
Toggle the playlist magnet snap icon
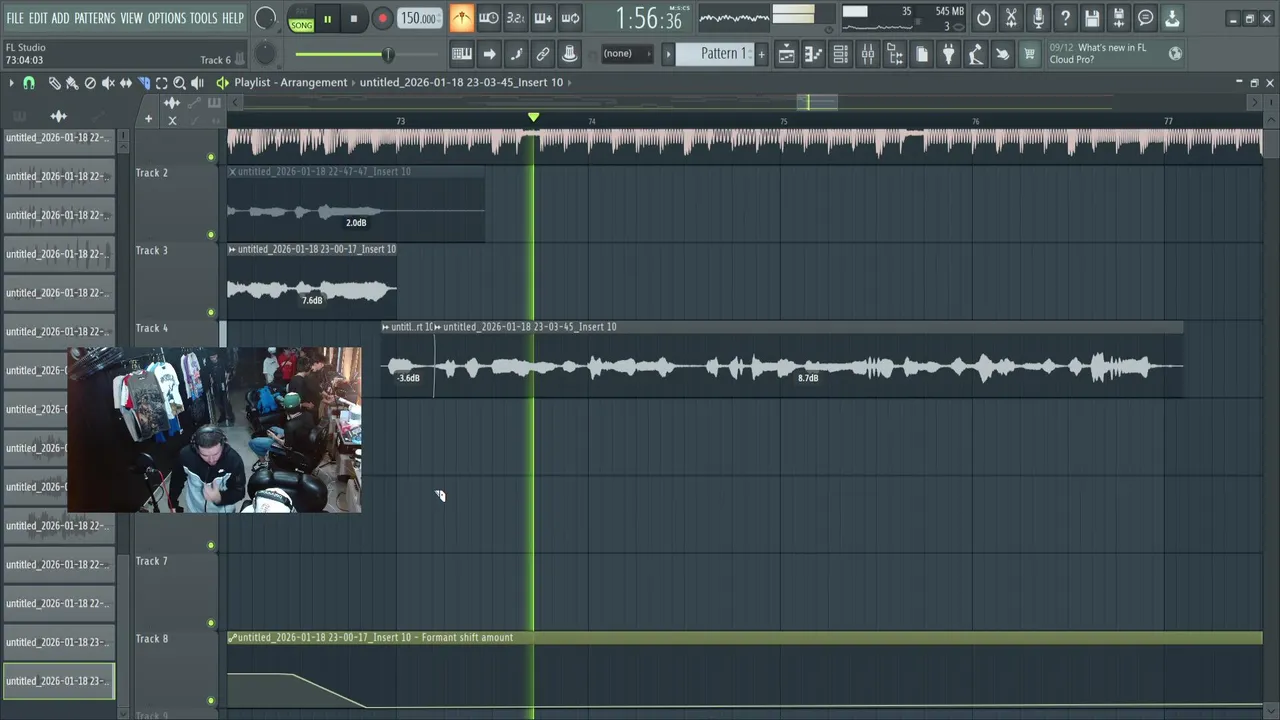pos(29,83)
